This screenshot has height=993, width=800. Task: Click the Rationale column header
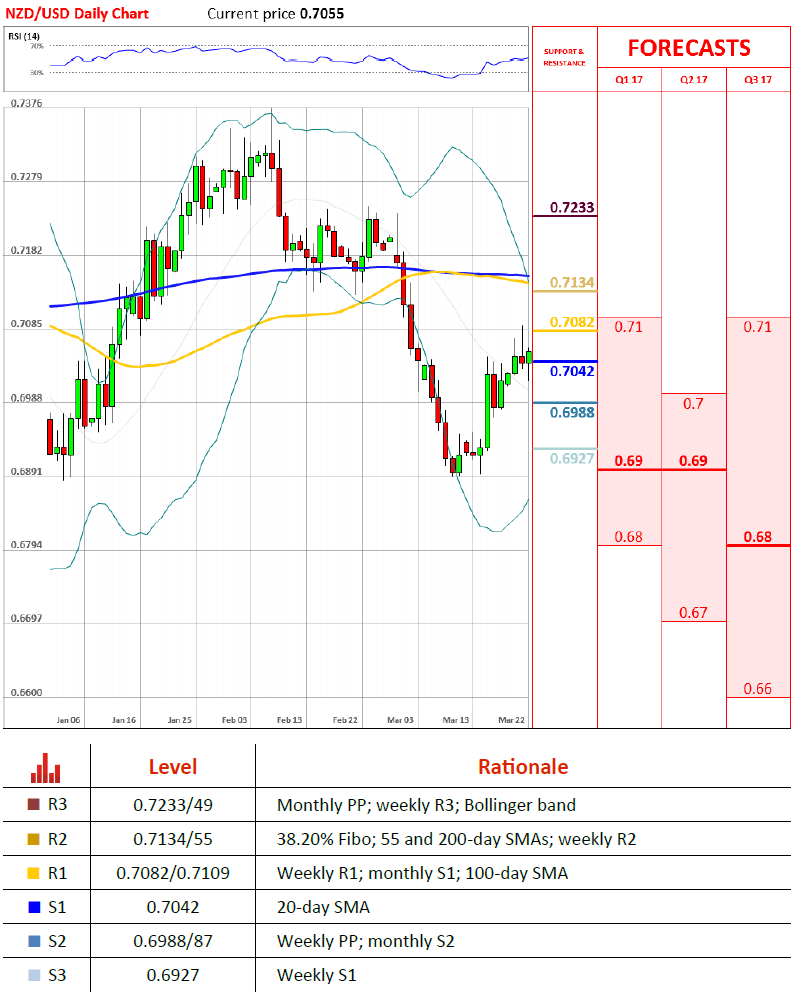[x=522, y=767]
